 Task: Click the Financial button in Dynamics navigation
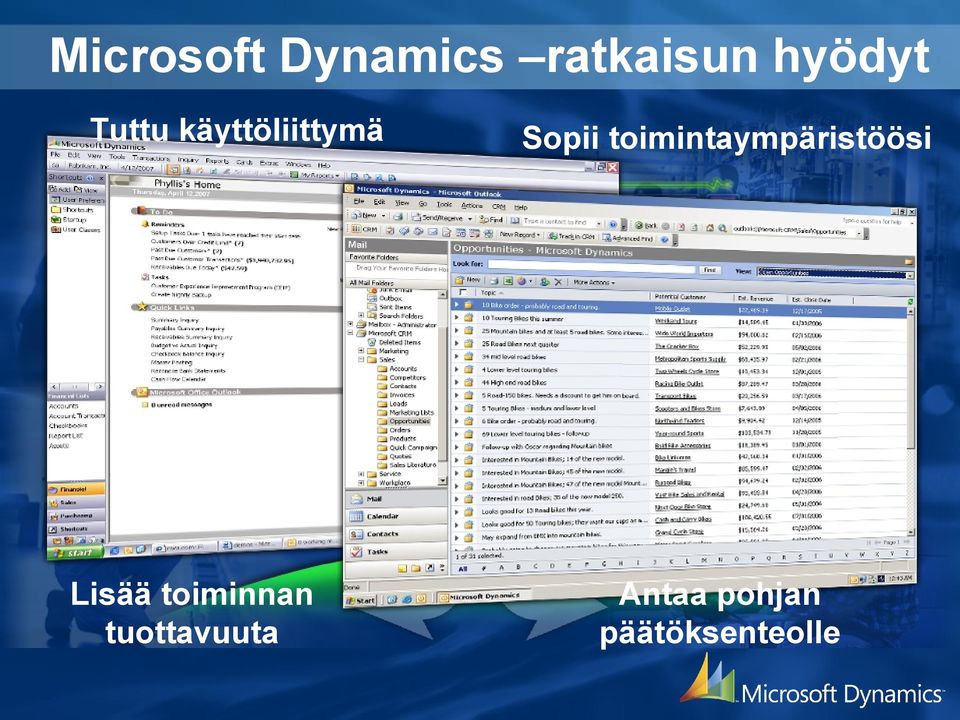[x=76, y=489]
